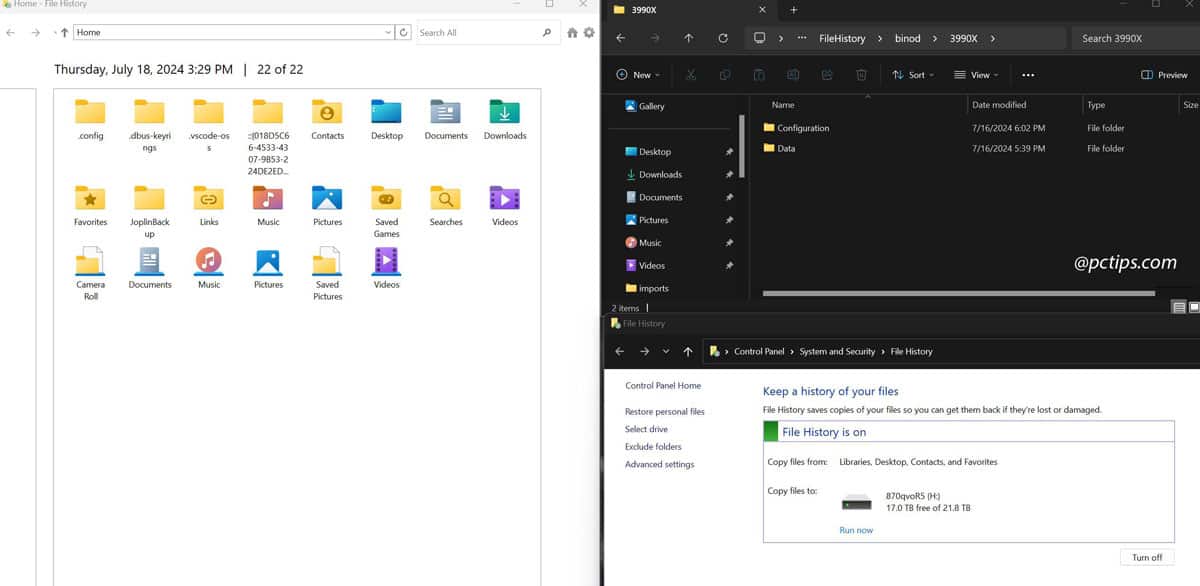
Task: Click the Refresh icon in the address bar
Action: [722, 38]
